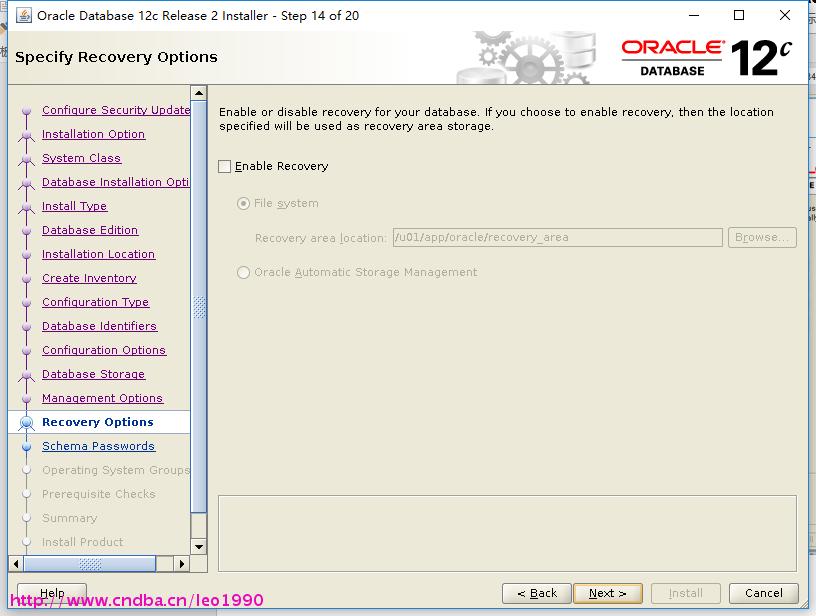Click the Installation Option step marker icon
816x616 pixels.
click(x=27, y=135)
